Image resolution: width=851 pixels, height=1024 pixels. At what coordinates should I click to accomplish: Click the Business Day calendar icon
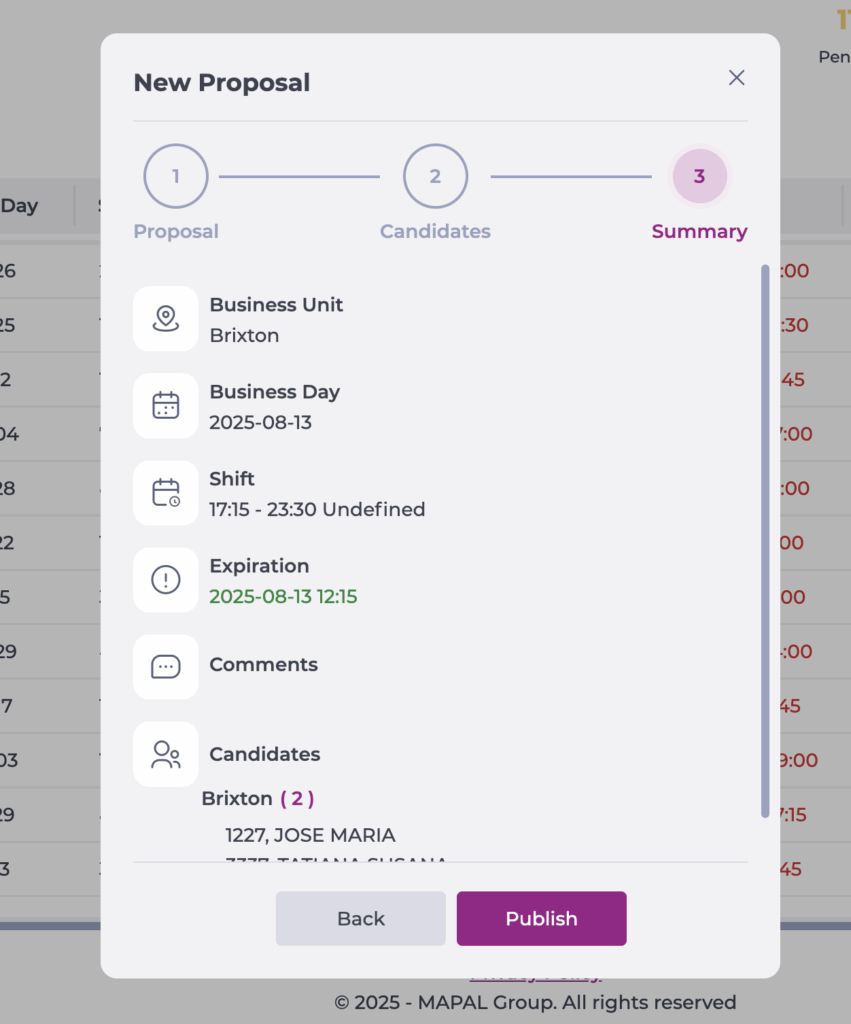point(165,406)
